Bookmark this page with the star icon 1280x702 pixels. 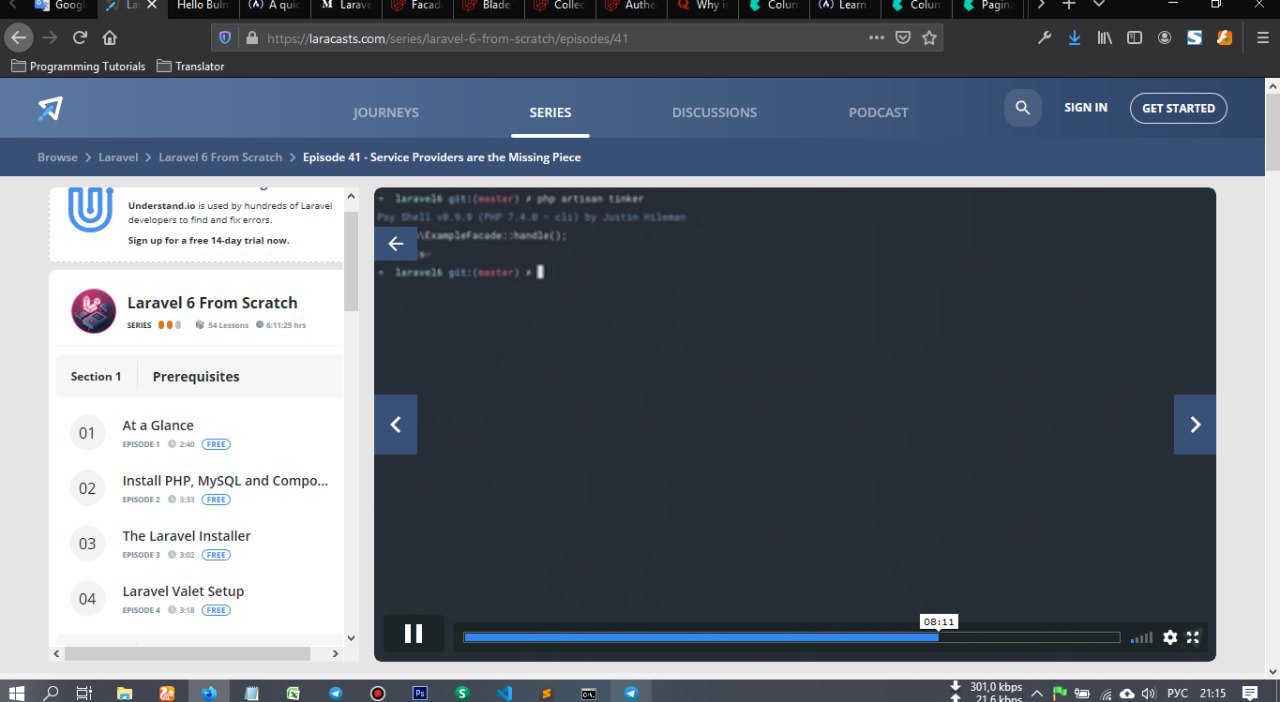coord(929,38)
